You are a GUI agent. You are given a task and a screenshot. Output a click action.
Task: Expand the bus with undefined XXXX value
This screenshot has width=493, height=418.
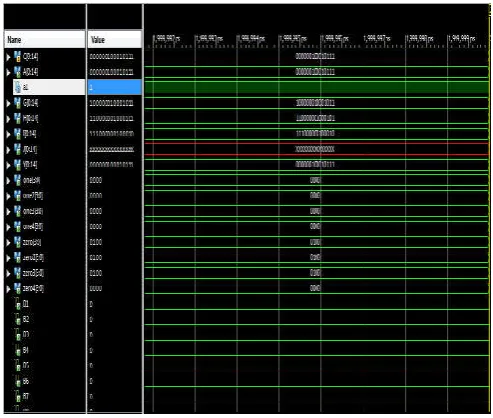pos(9,150)
